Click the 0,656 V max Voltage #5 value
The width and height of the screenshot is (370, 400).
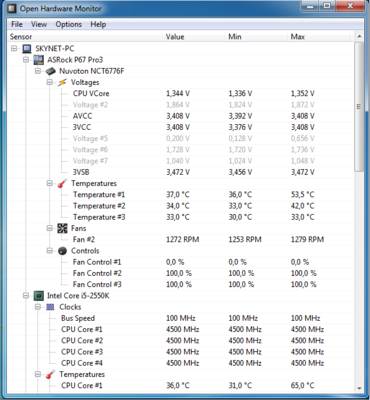302,138
